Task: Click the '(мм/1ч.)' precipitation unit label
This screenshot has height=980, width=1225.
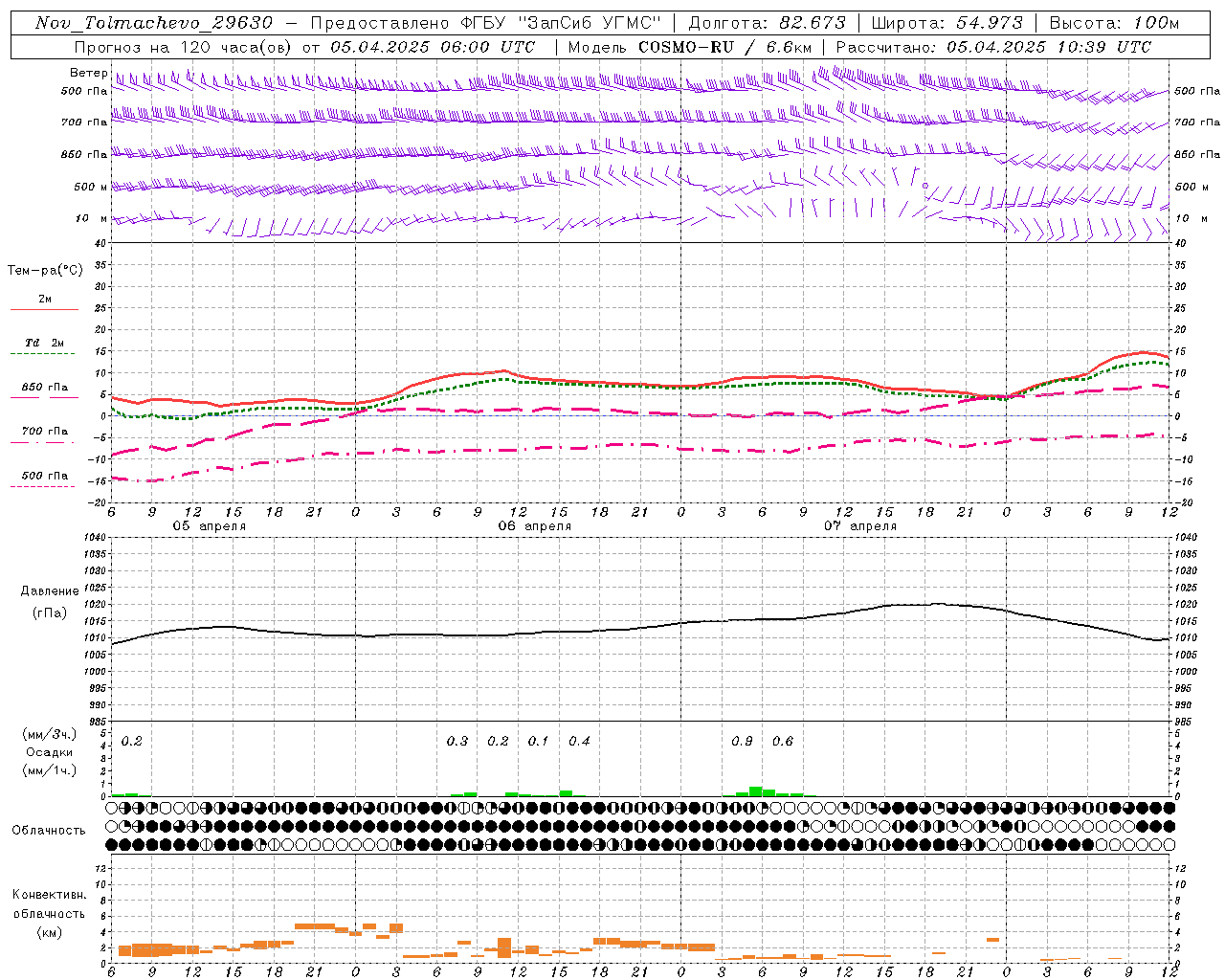Action: coord(49,770)
